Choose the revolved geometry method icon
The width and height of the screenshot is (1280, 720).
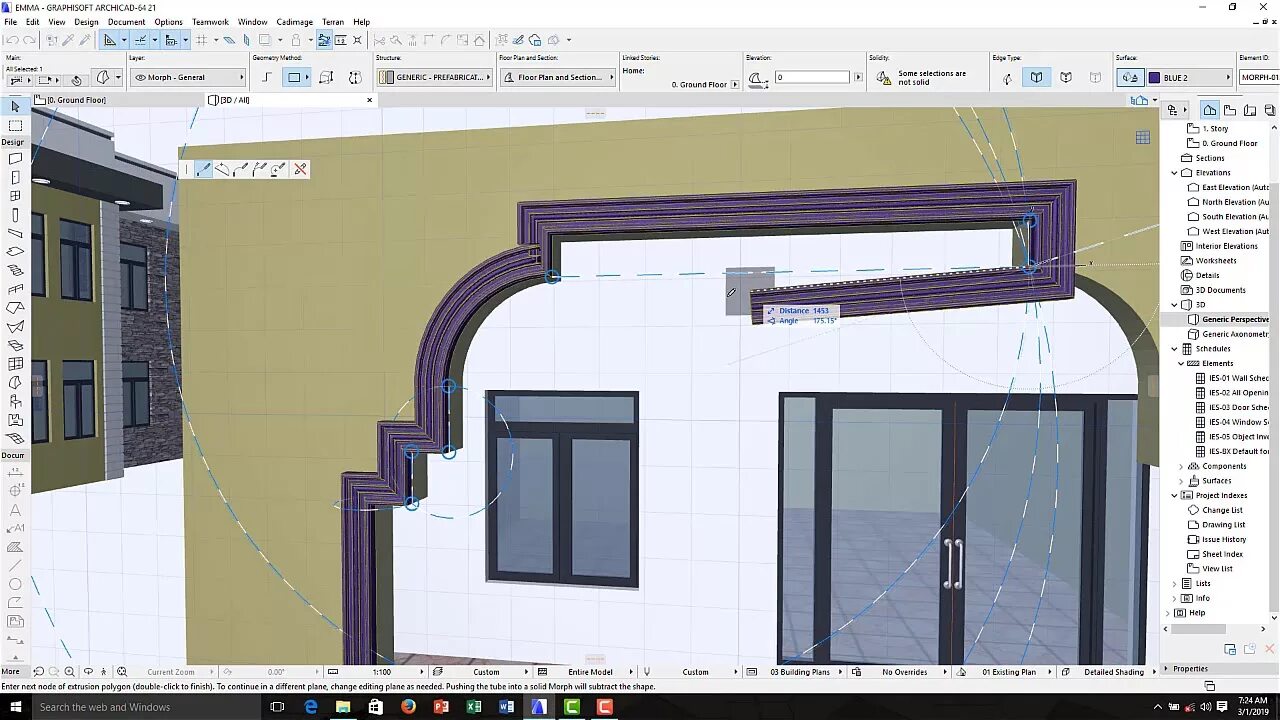(355, 77)
